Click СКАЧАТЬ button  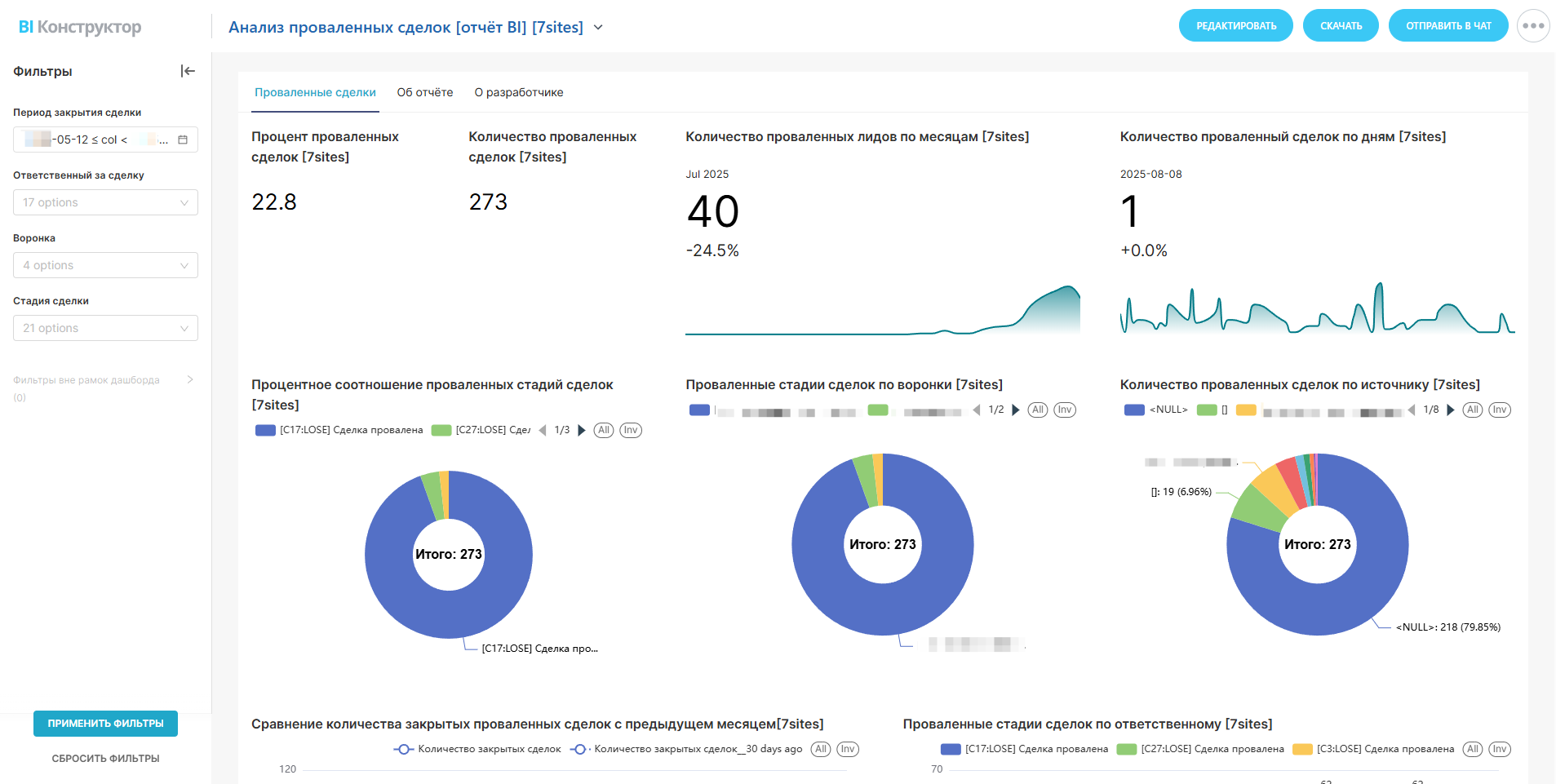point(1341,26)
